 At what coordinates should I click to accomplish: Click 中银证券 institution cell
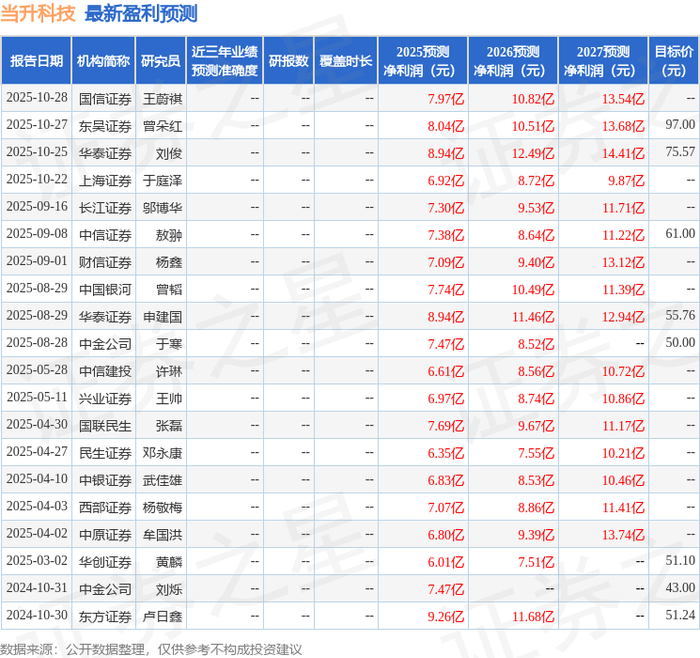105,480
